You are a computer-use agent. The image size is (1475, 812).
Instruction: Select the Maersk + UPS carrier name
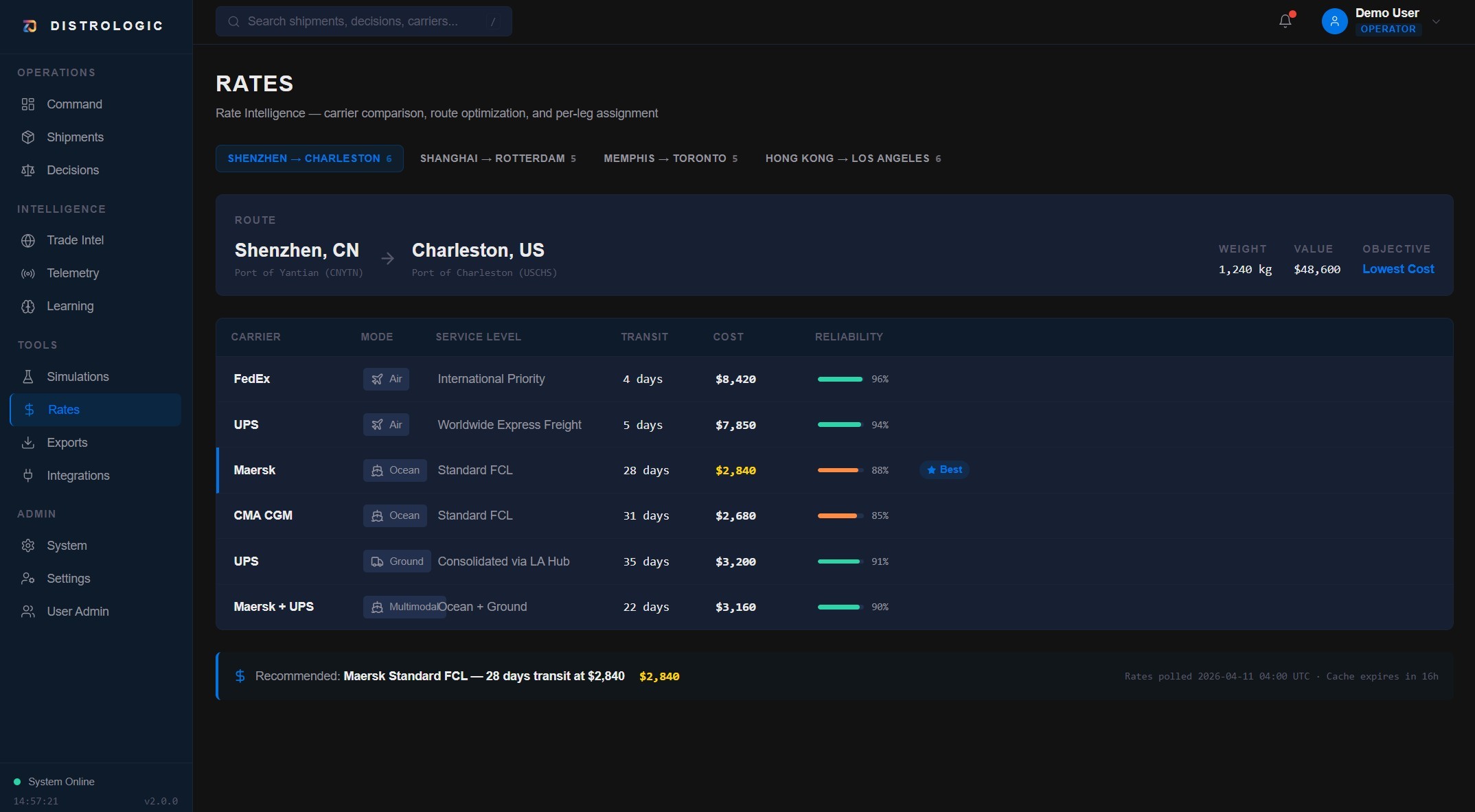tap(274, 607)
